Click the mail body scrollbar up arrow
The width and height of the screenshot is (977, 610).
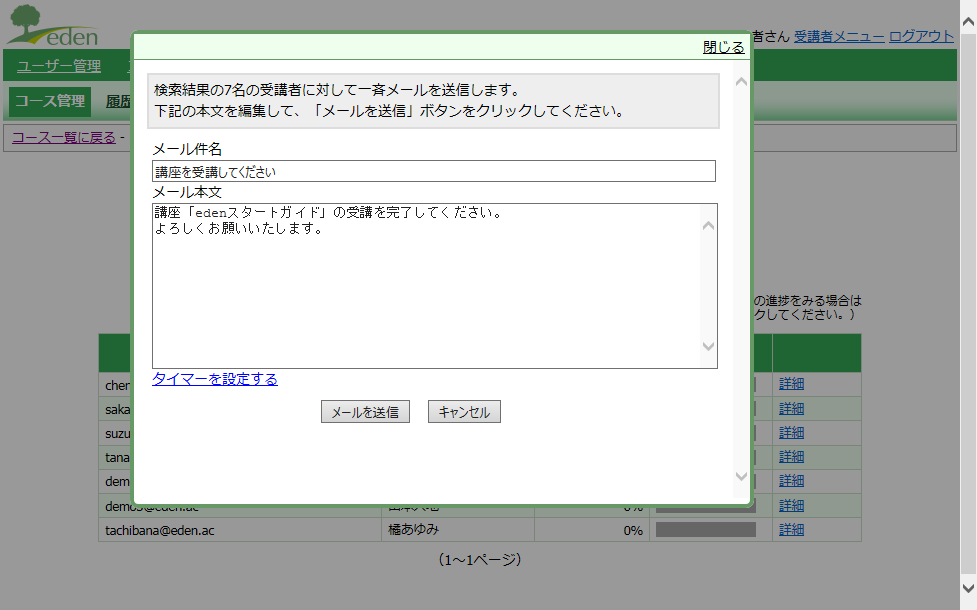tap(708, 226)
